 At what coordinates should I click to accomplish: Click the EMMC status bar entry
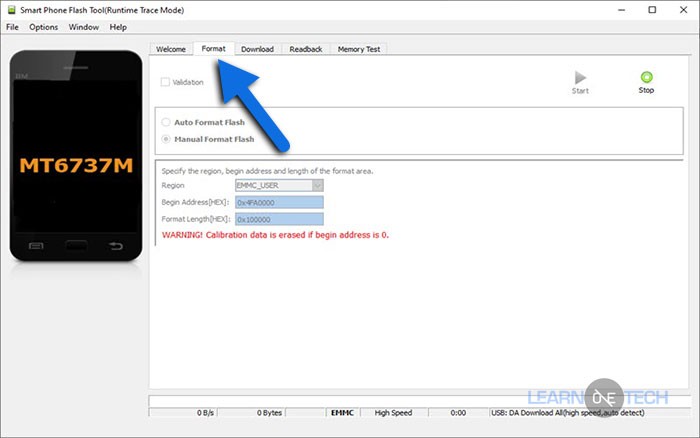(x=342, y=413)
